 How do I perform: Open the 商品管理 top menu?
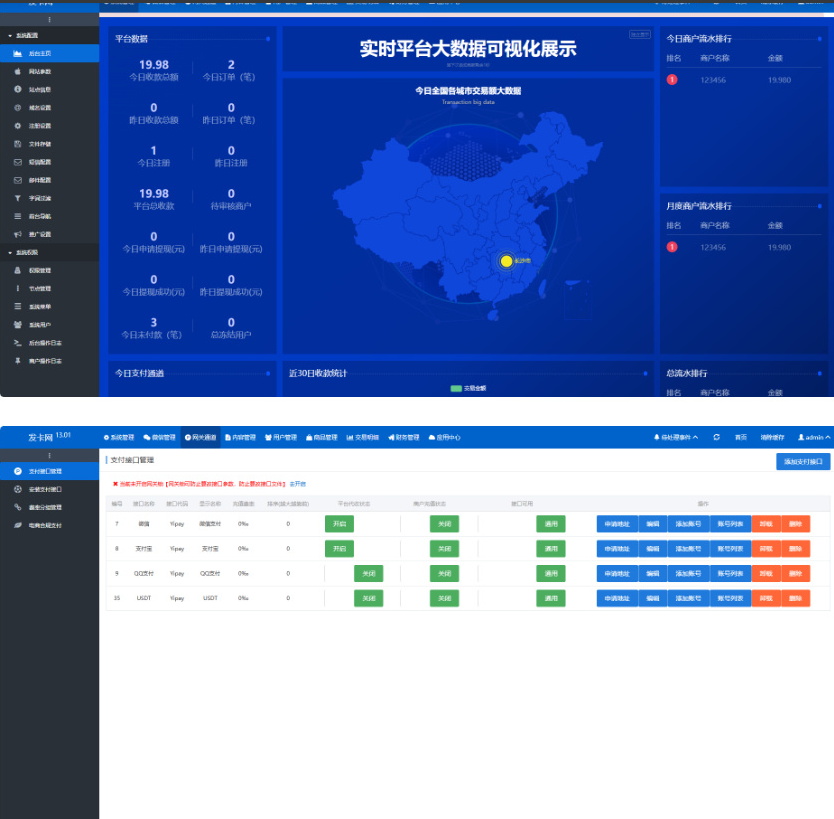pyautogui.click(x=322, y=437)
